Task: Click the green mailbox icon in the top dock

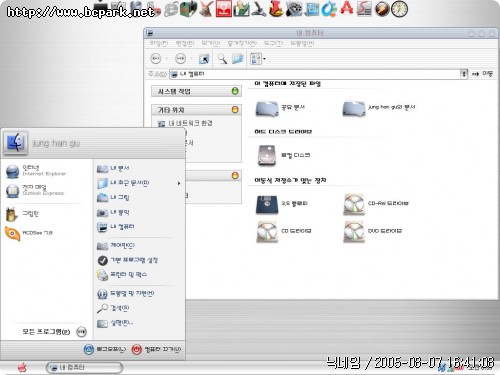Action: point(188,8)
